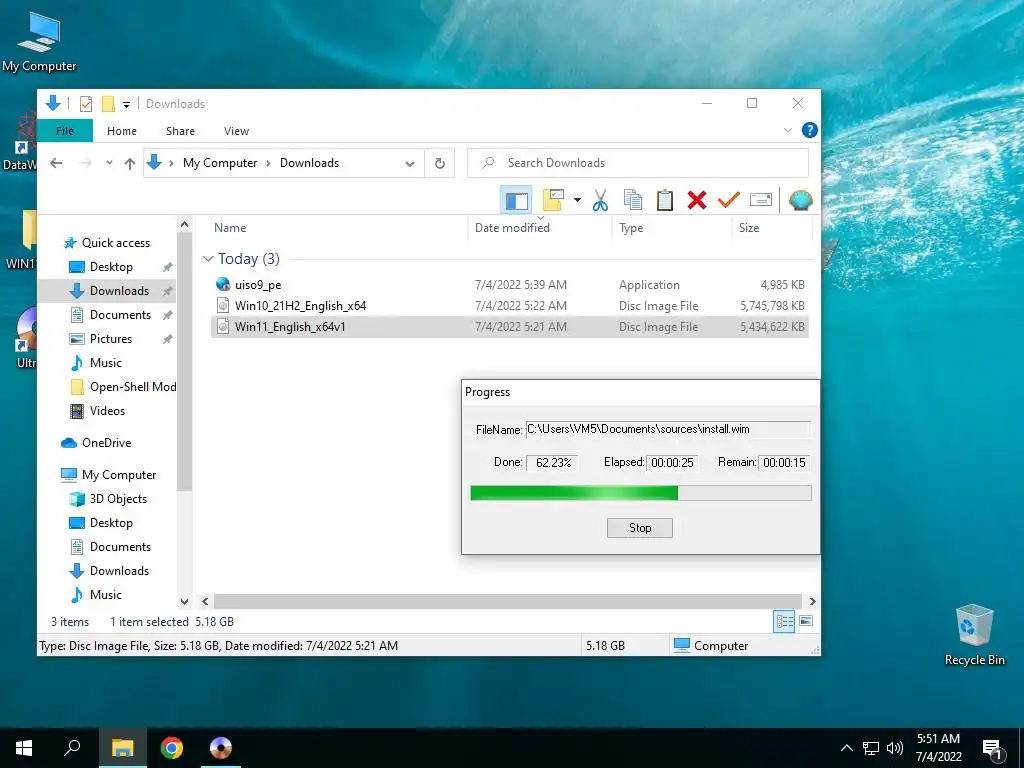Viewport: 1024px width, 768px height.
Task: Click the Search Downloads field
Action: click(638, 163)
